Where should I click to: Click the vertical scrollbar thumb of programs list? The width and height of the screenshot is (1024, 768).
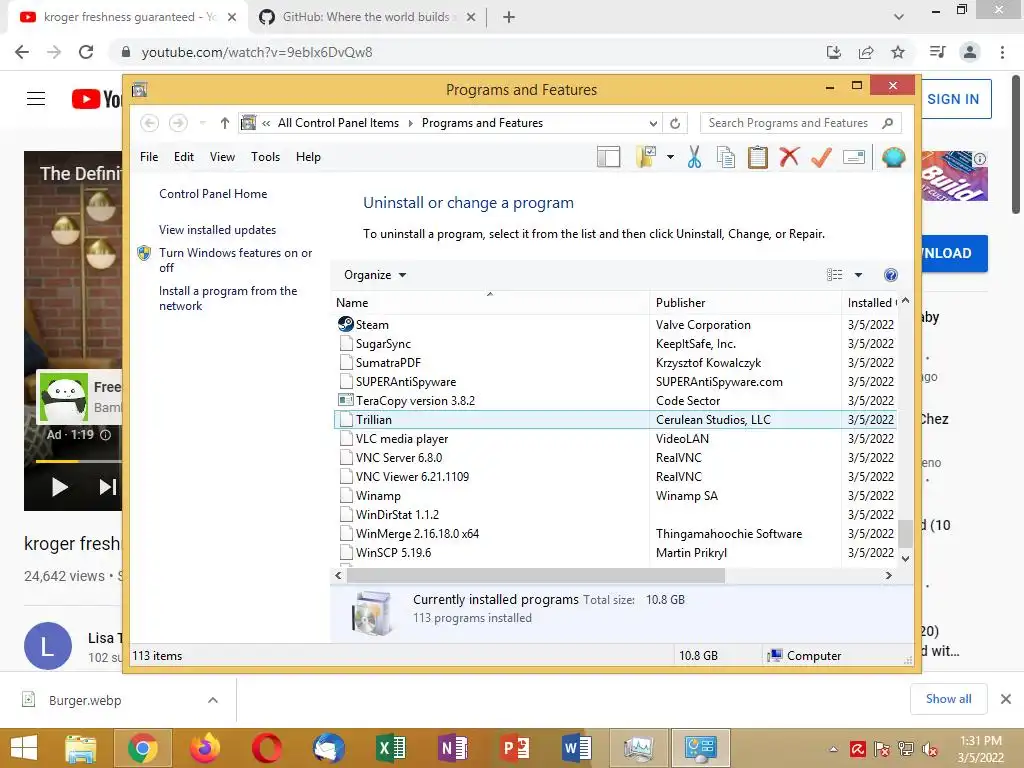pos(905,533)
